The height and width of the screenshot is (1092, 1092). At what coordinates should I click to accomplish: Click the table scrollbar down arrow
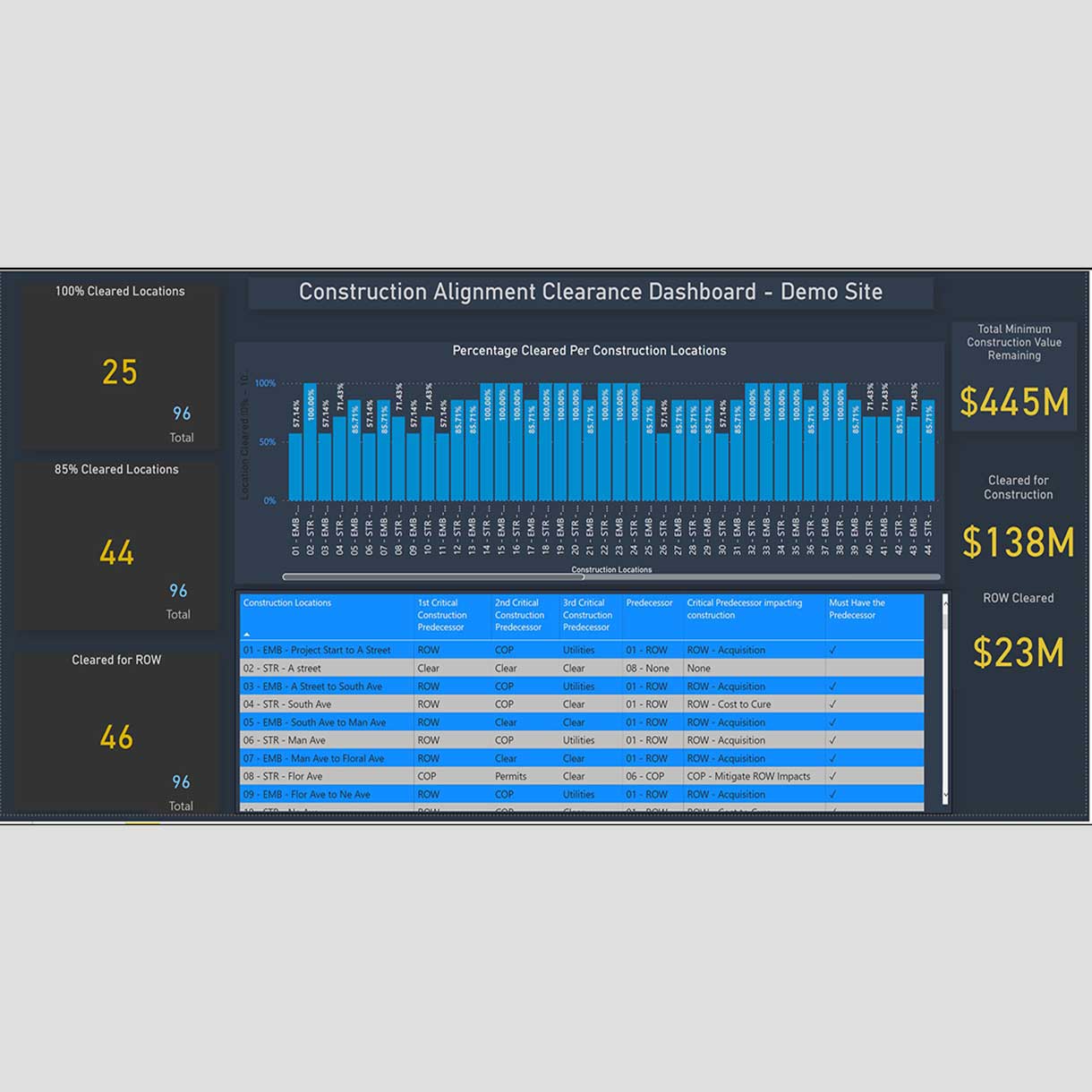tap(945, 795)
